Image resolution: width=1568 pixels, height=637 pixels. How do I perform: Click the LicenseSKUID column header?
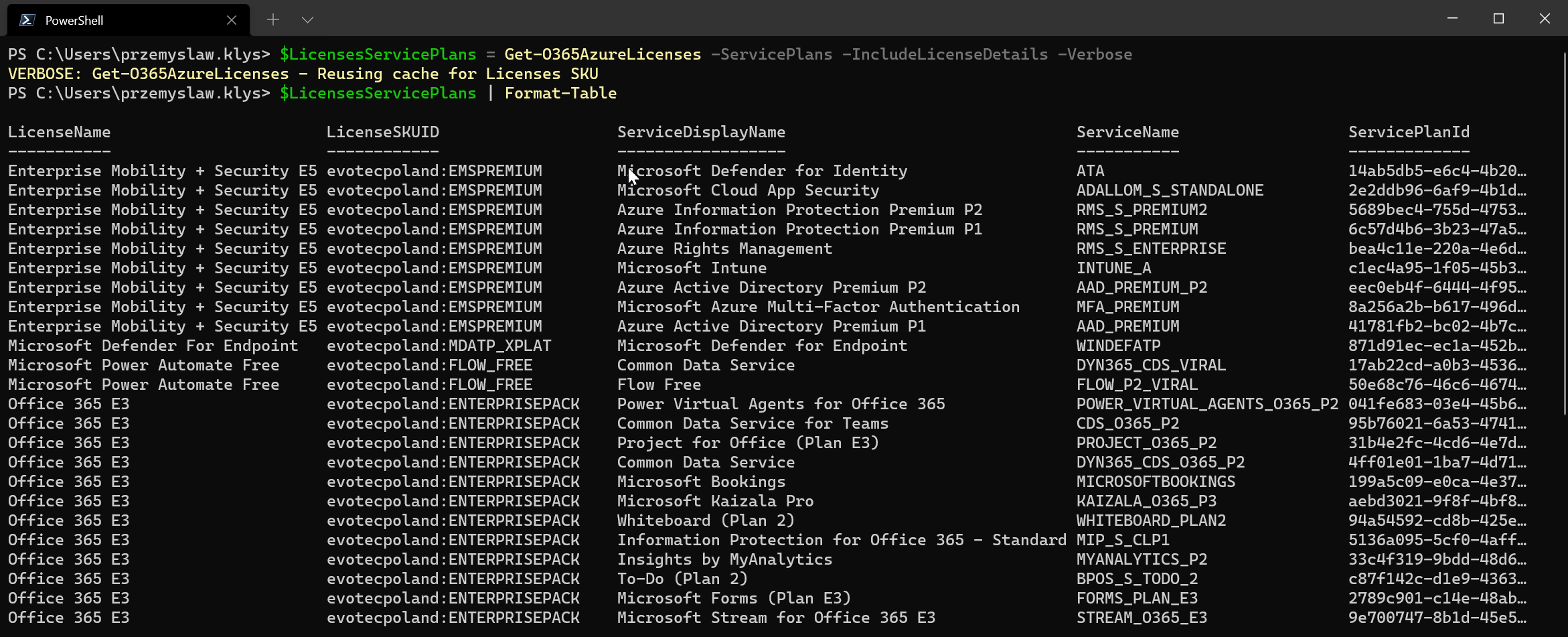(383, 132)
